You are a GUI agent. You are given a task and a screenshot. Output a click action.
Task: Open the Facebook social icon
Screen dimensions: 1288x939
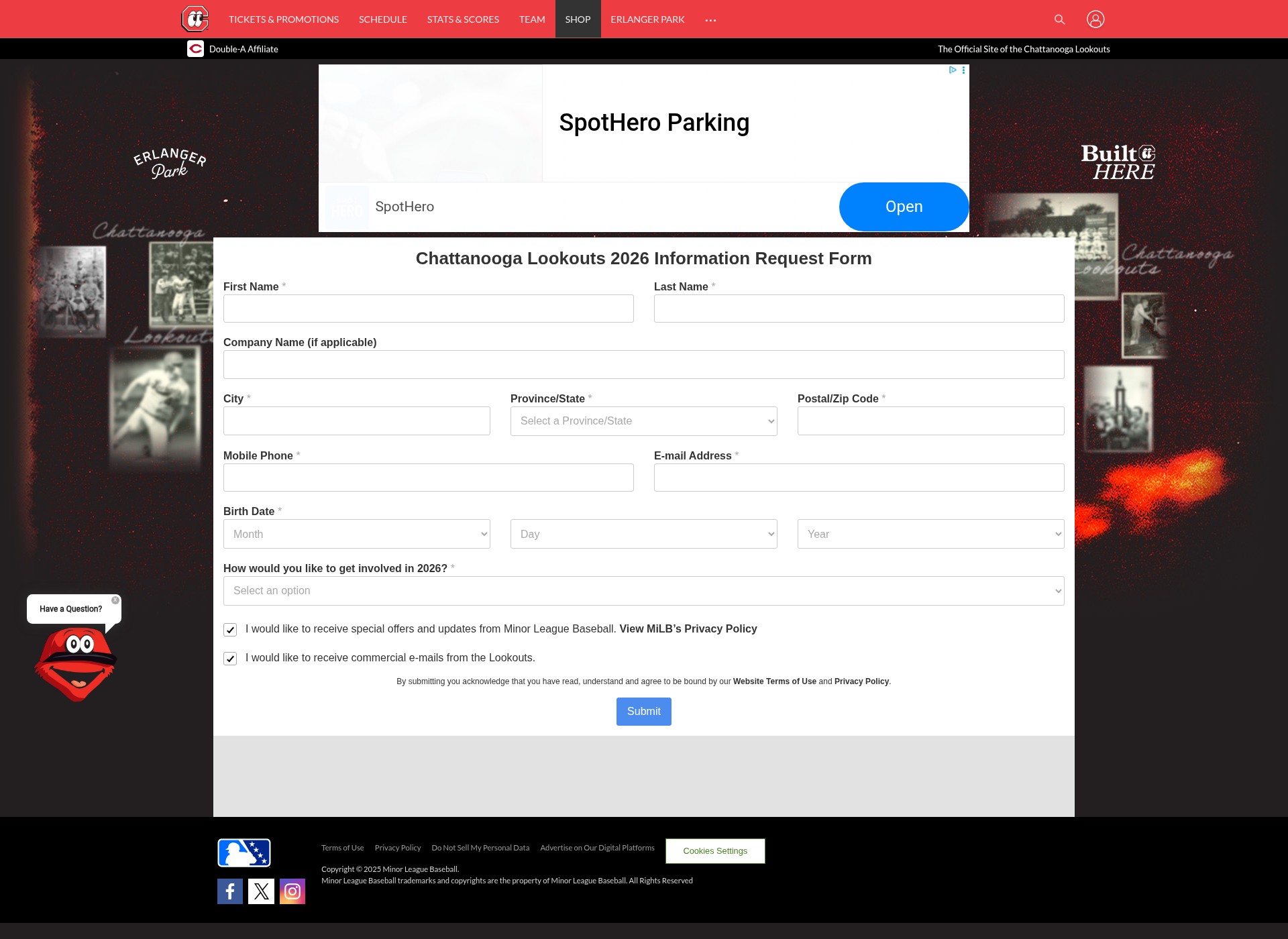230,891
